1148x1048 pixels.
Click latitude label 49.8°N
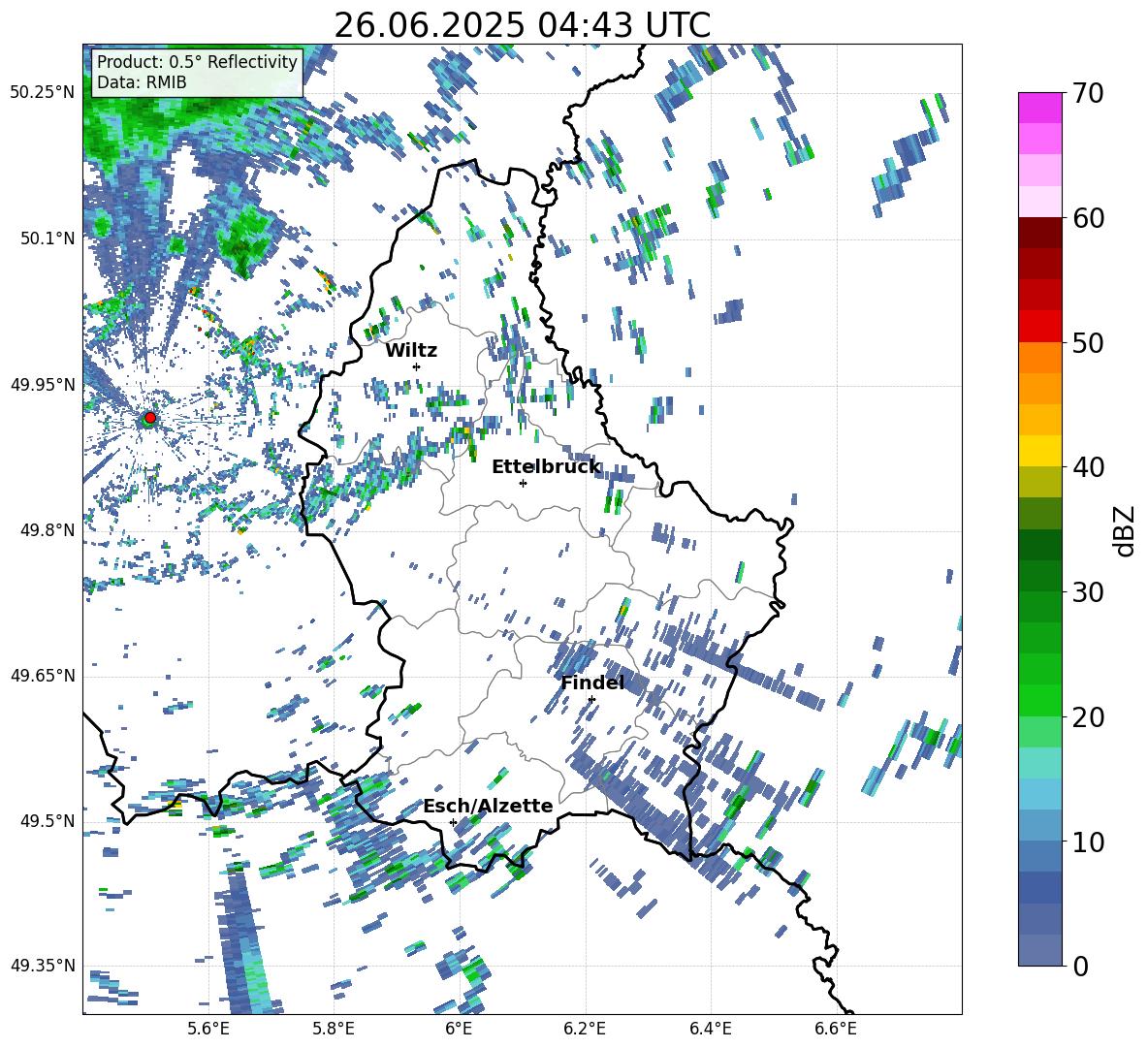point(47,530)
